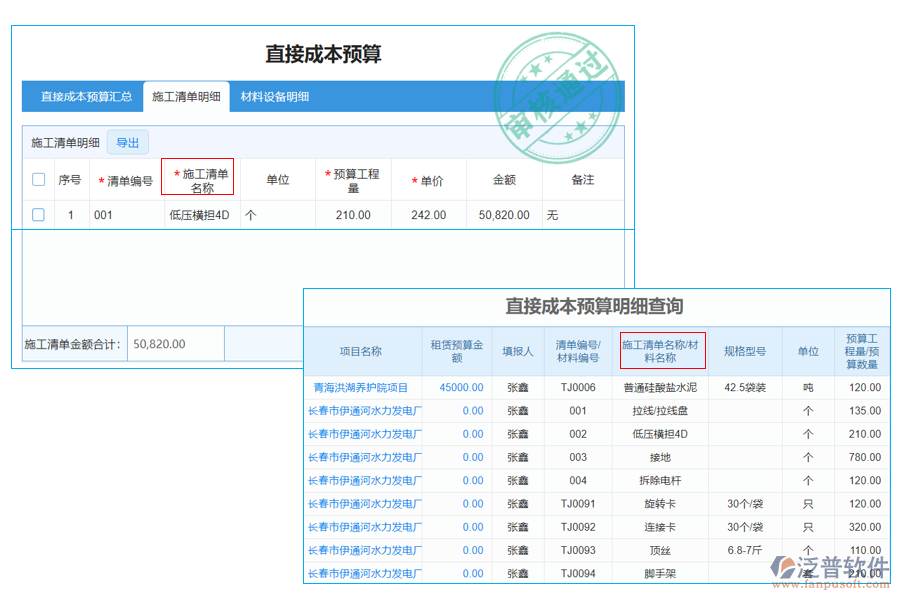Open the 施工清单明细 tab
900x600 pixels.
187,96
